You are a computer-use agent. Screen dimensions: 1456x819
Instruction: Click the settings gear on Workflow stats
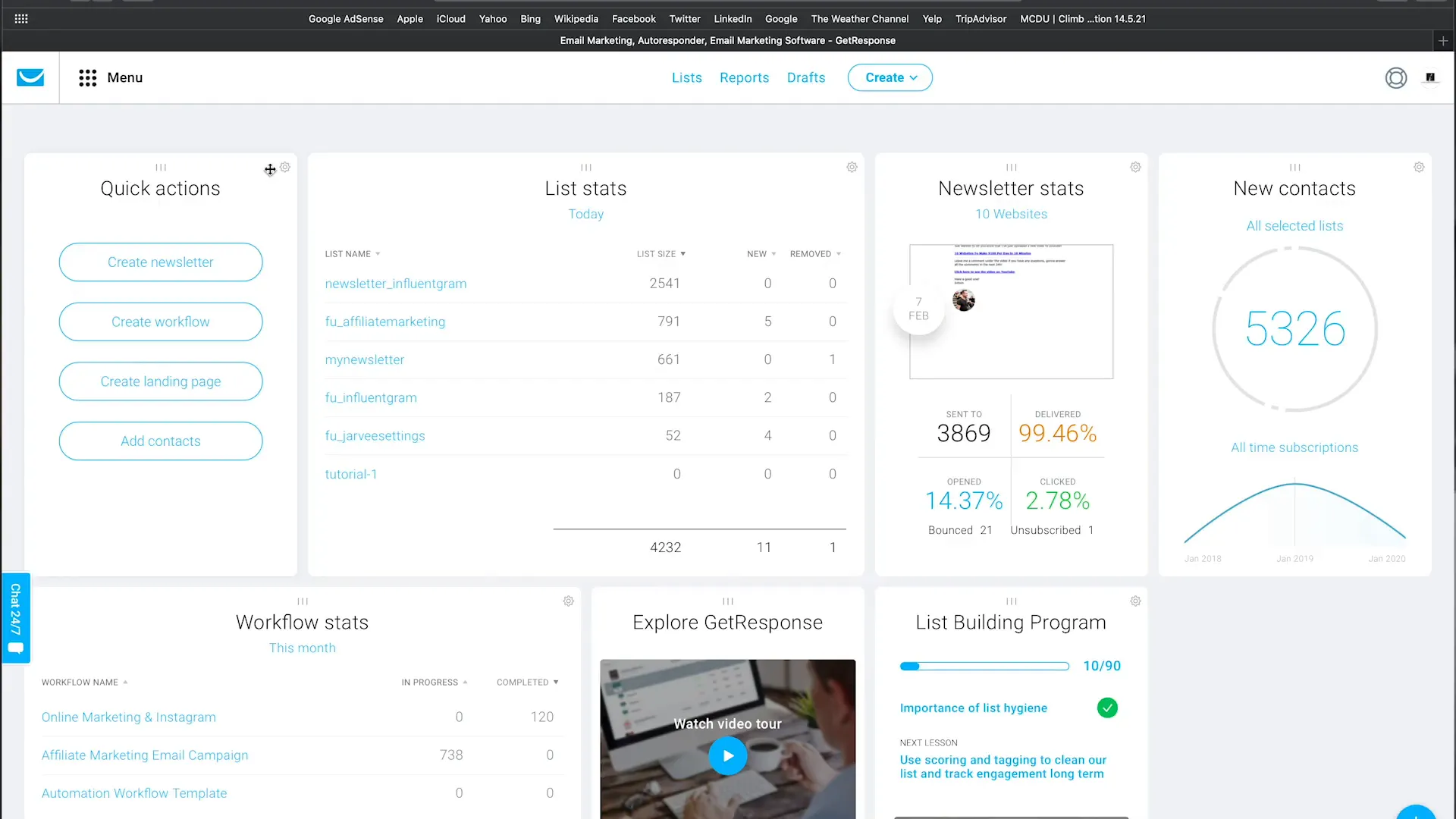568,600
